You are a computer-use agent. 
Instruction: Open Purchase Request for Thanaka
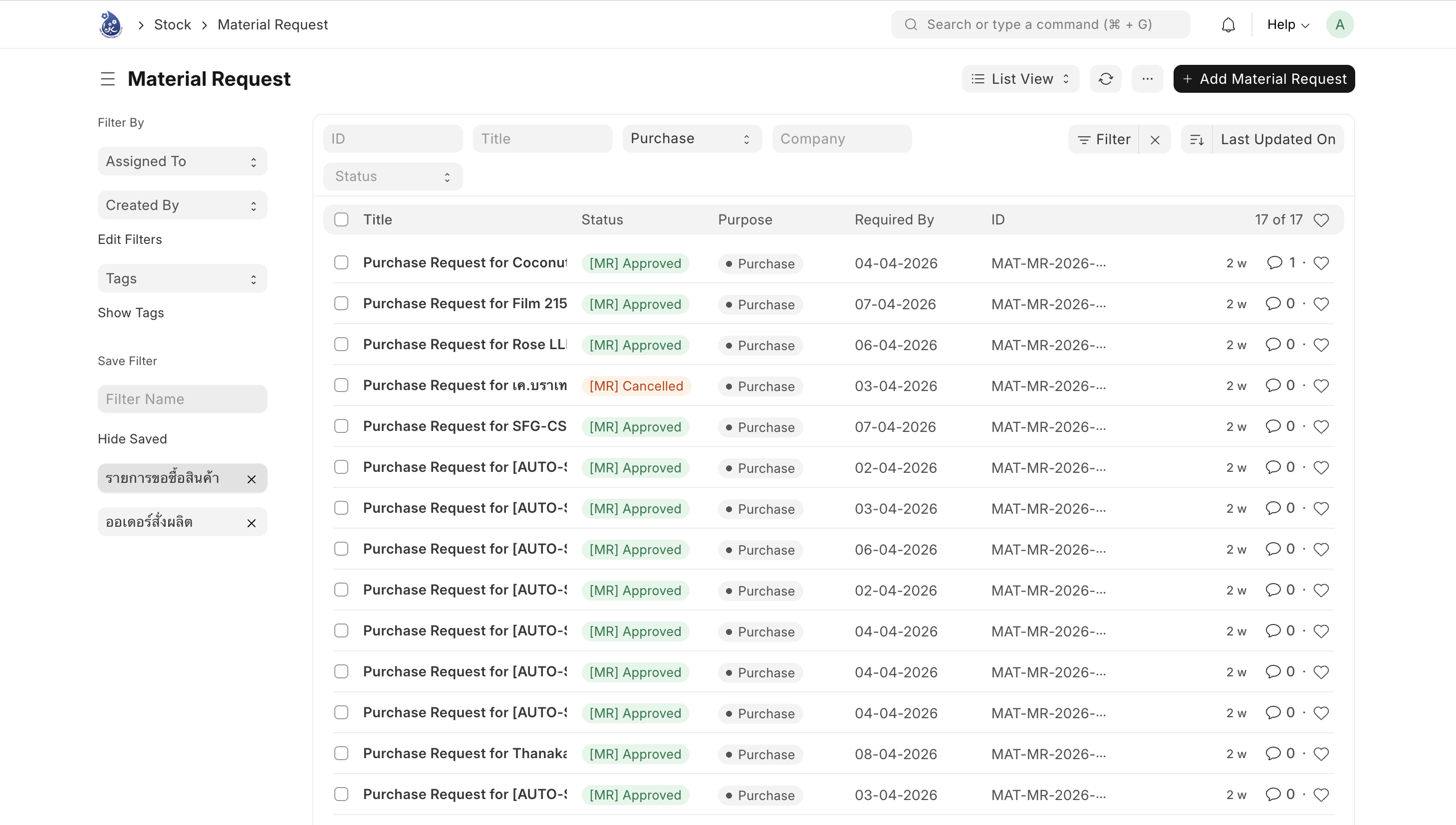[x=465, y=753]
